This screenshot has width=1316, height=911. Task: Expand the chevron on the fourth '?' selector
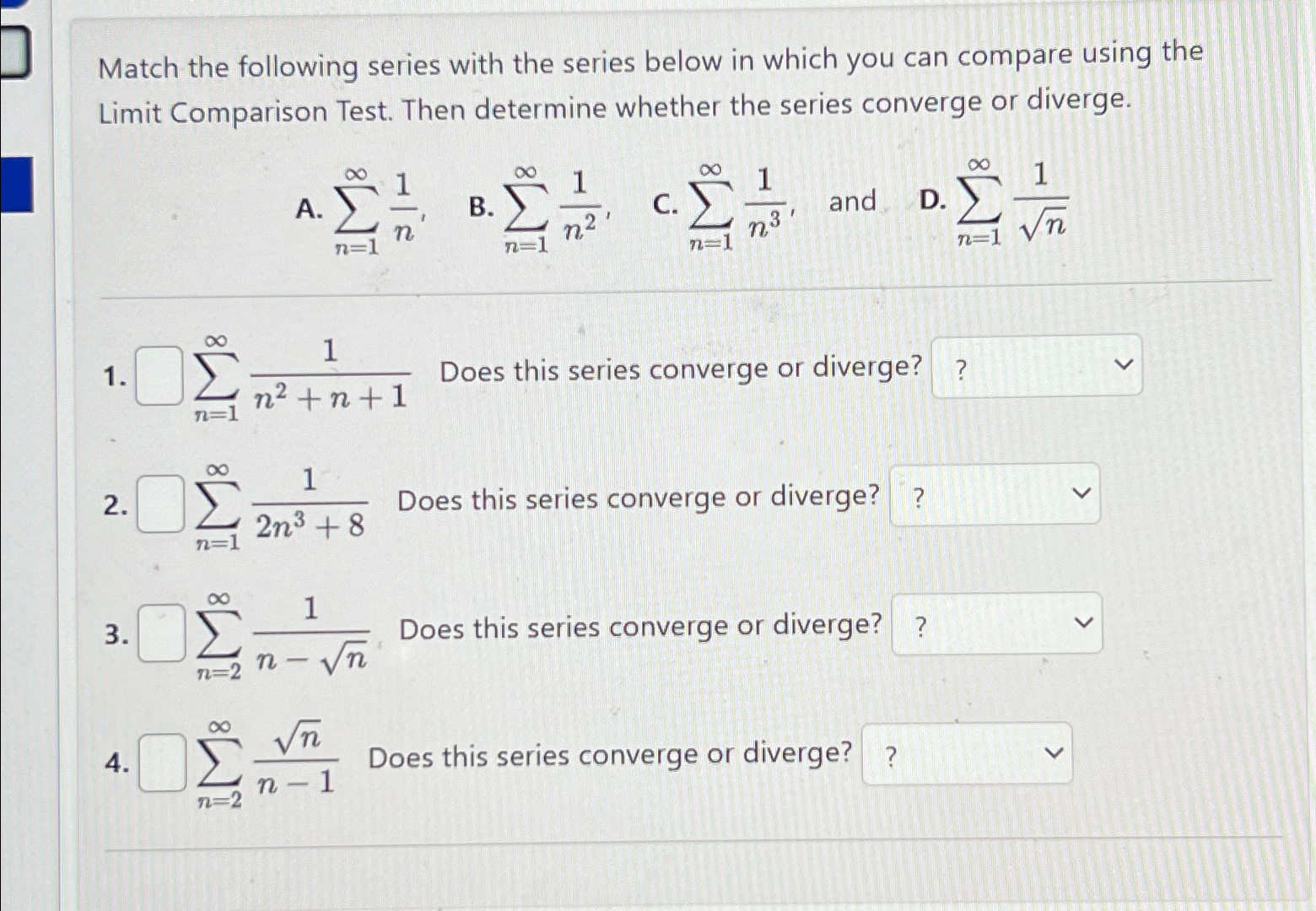click(x=1054, y=752)
